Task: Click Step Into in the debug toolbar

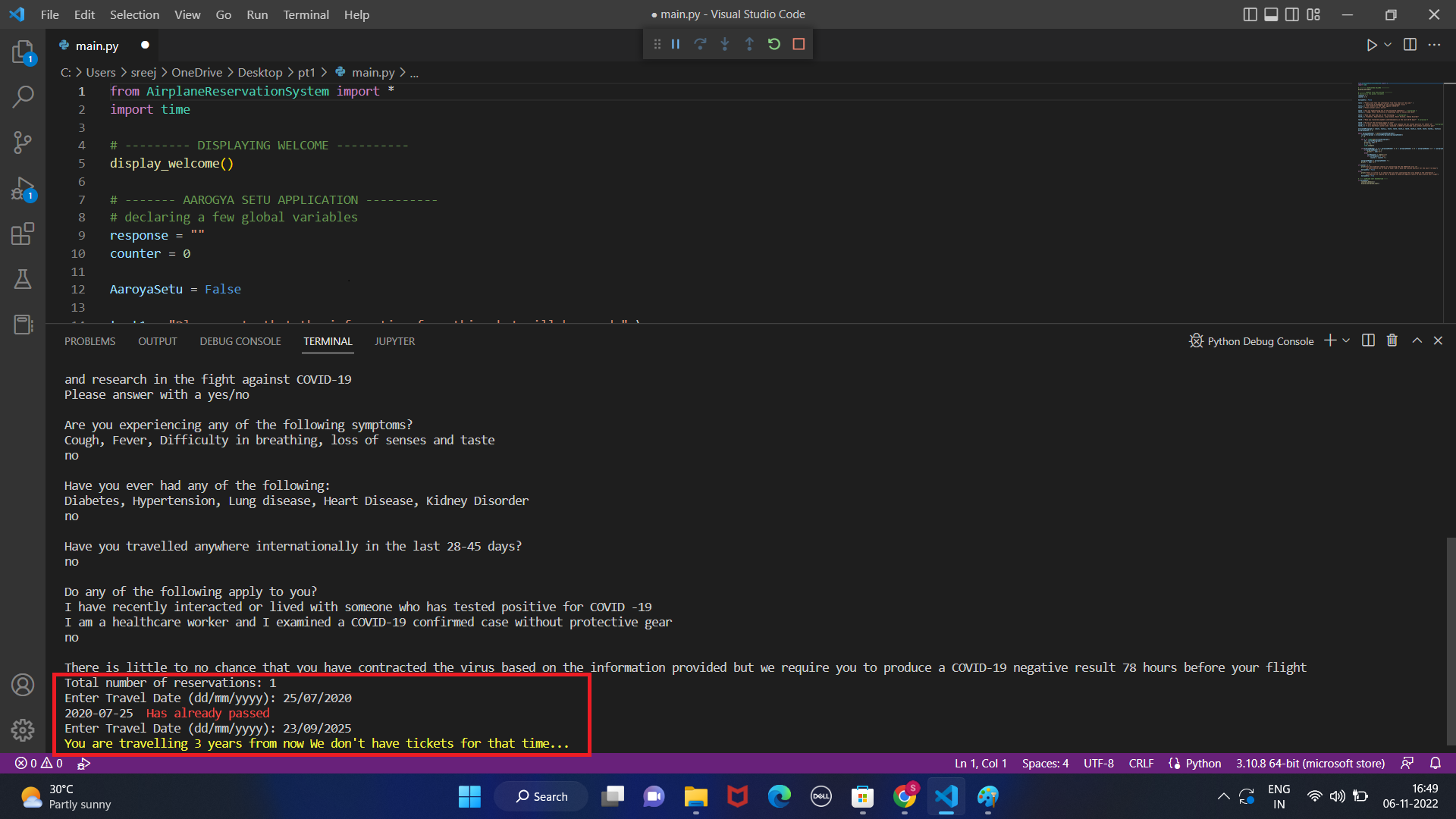Action: pyautogui.click(x=725, y=44)
